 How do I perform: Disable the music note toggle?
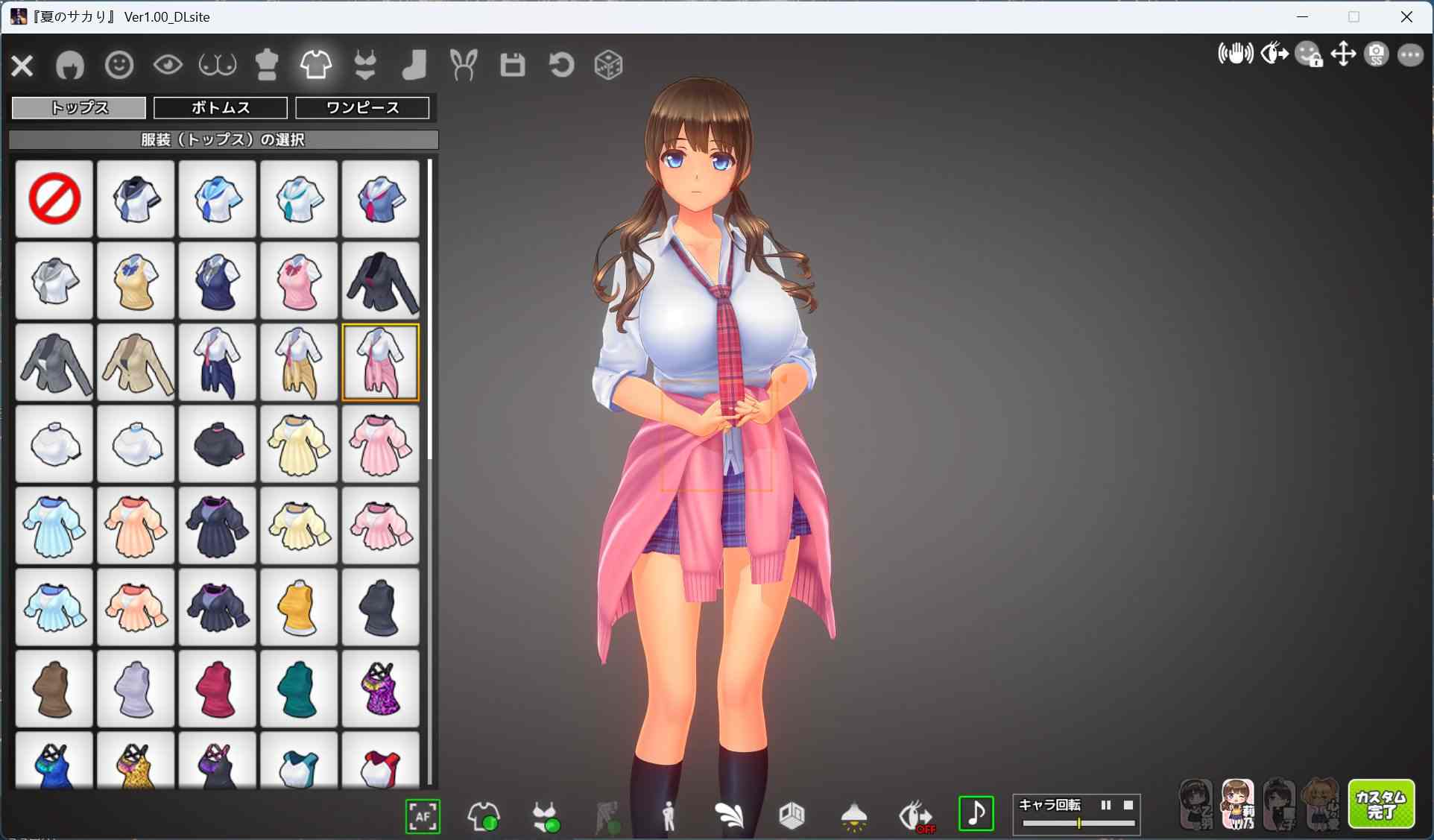[x=976, y=814]
